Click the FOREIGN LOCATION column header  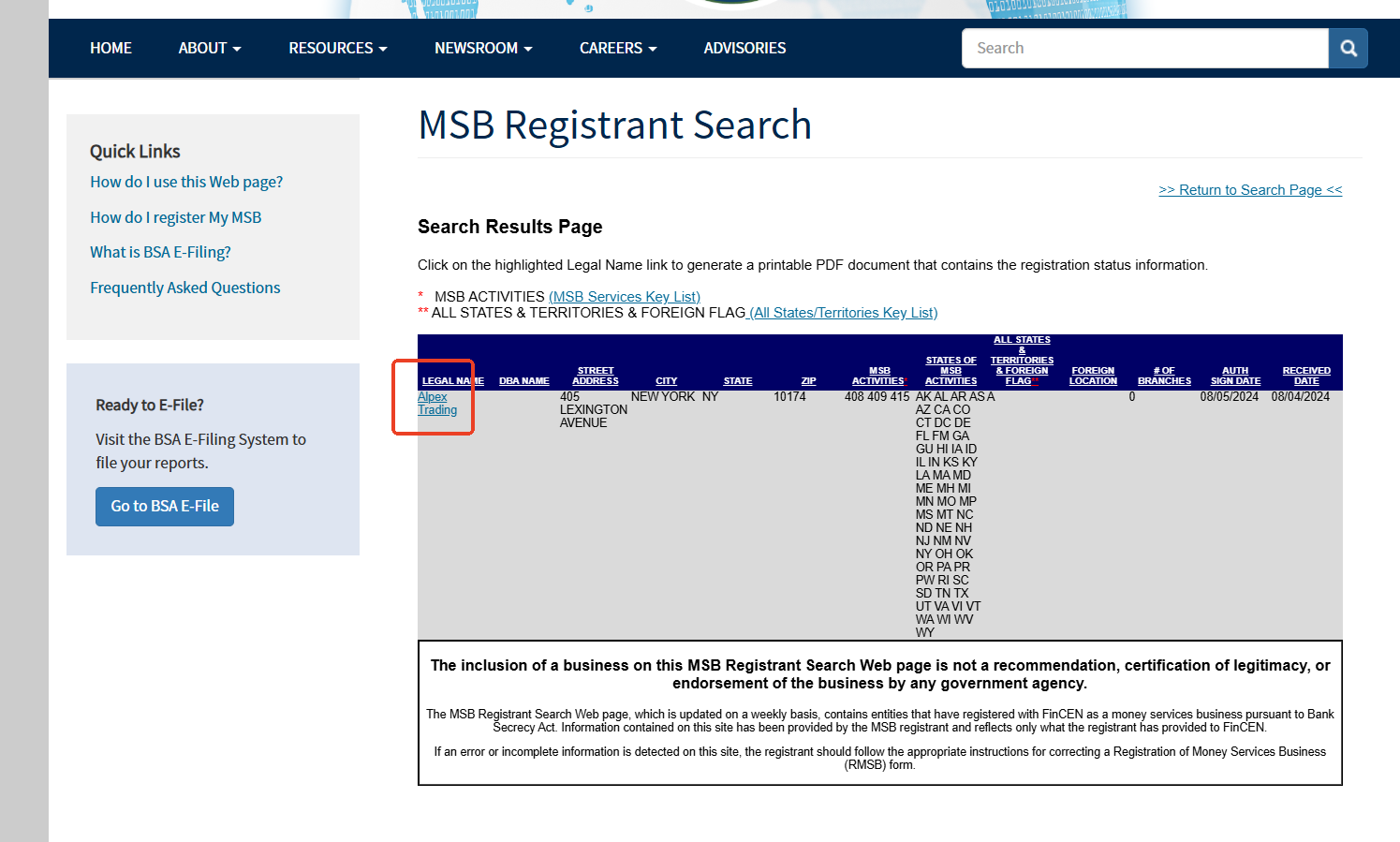pyautogui.click(x=1093, y=376)
